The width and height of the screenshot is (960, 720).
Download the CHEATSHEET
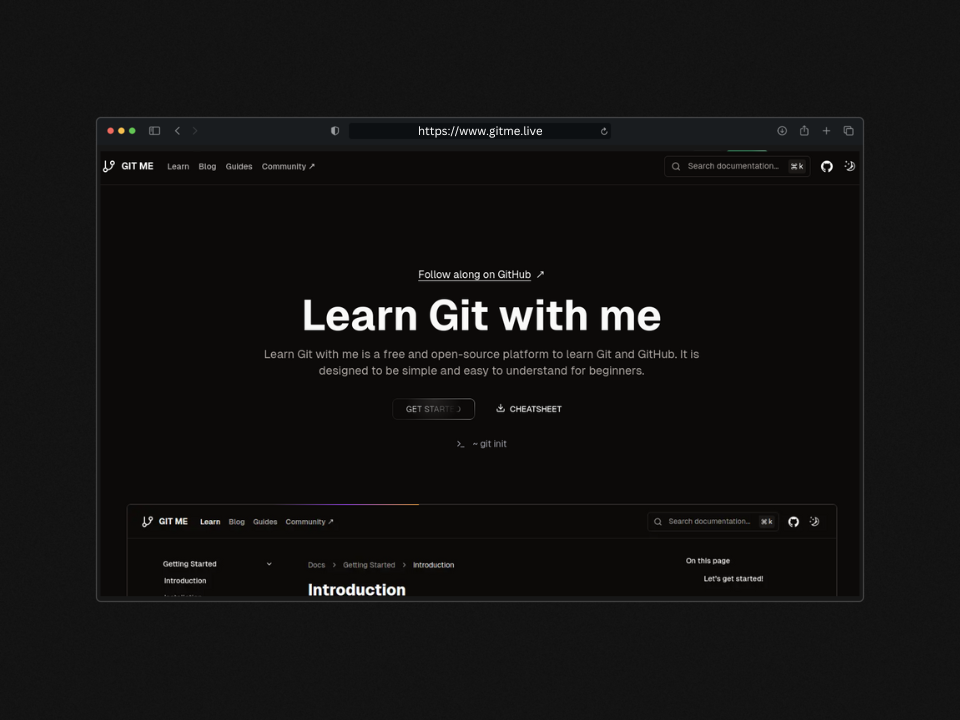click(x=528, y=409)
